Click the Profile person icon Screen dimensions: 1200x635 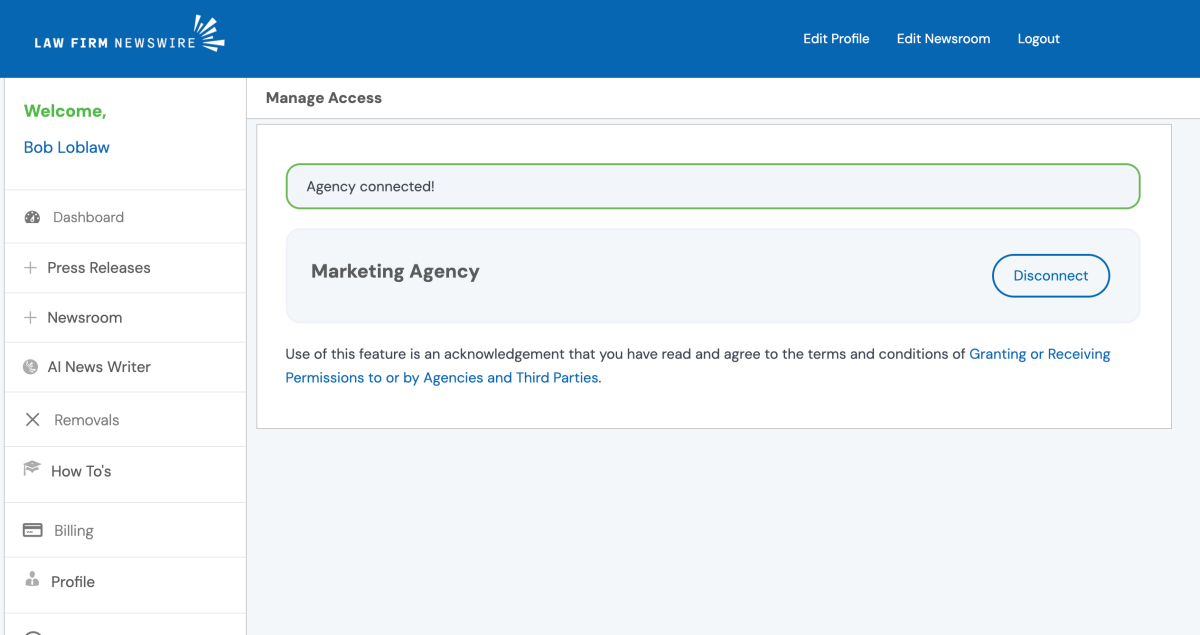point(32,580)
